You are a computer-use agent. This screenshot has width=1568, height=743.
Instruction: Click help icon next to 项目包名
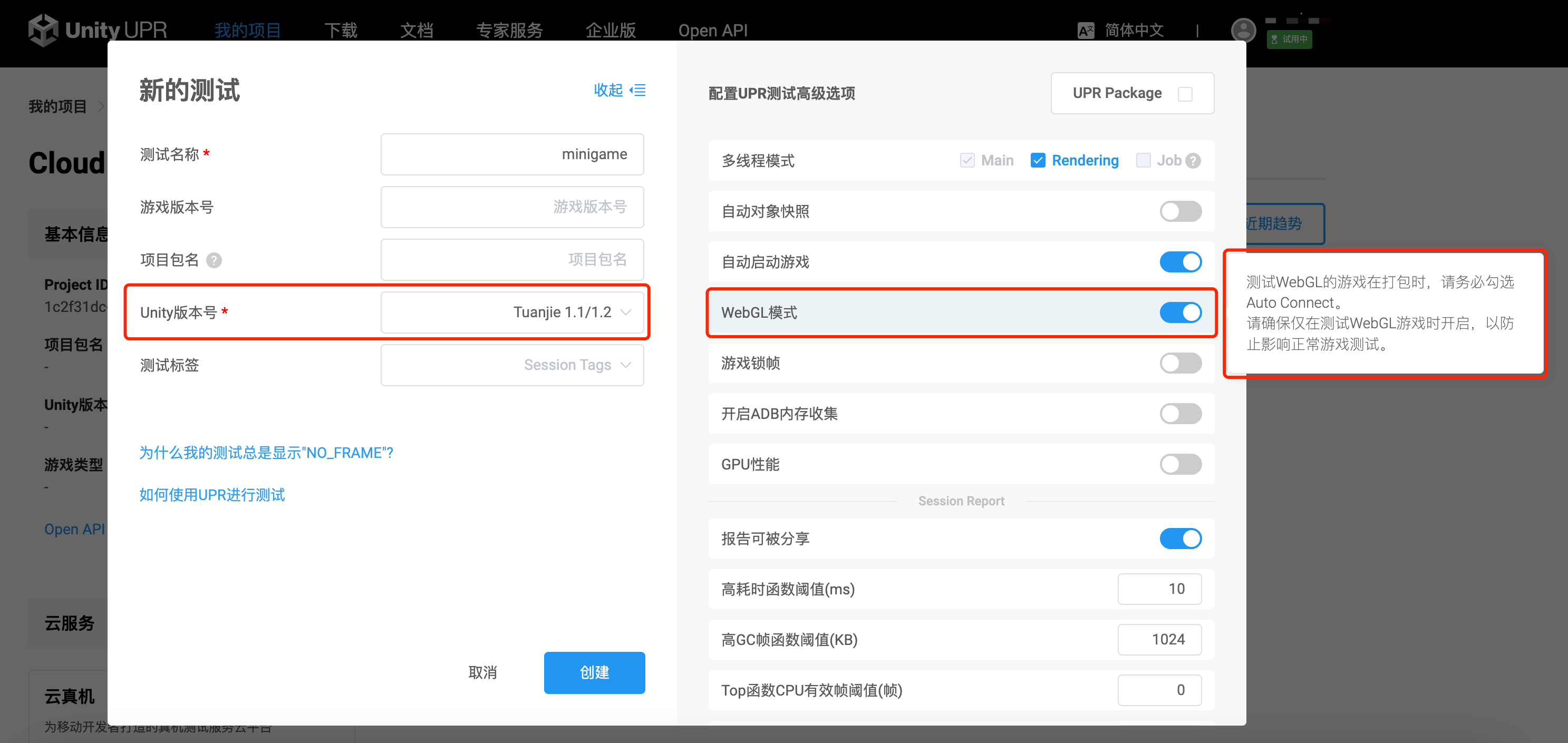[214, 260]
